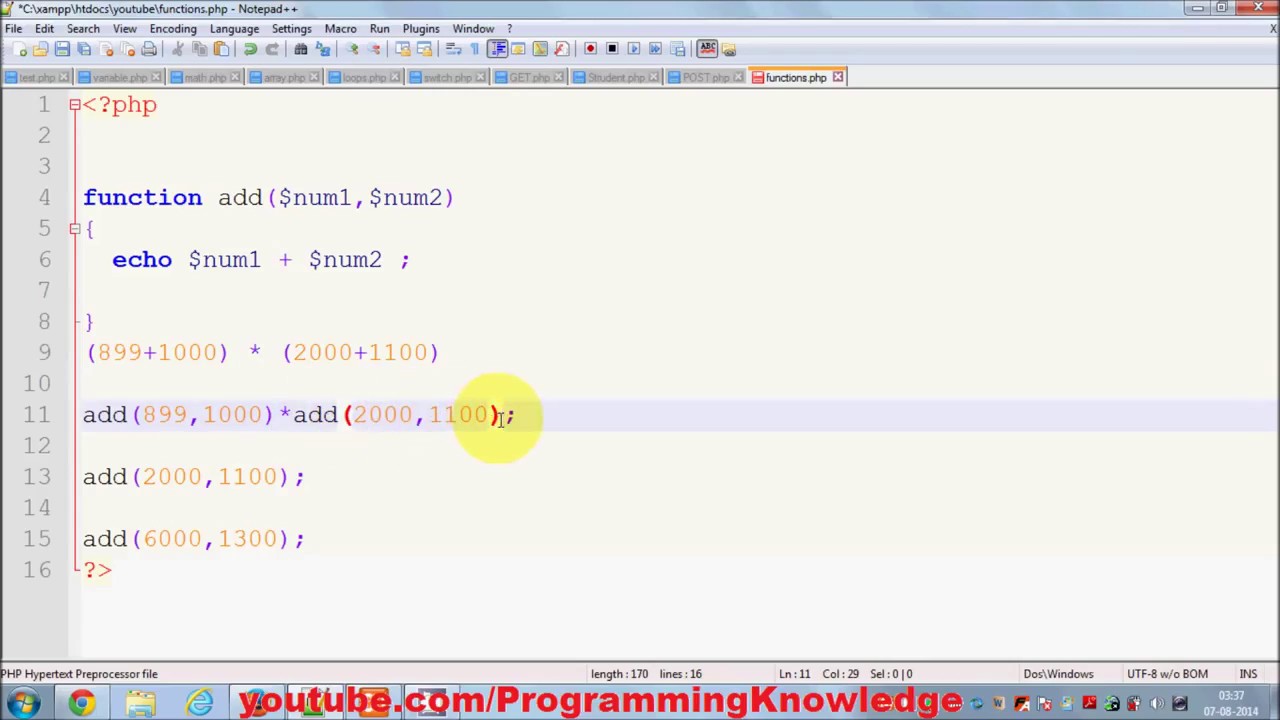Click the macro playback icon
This screenshot has width=1280, height=720.
[x=634, y=49]
